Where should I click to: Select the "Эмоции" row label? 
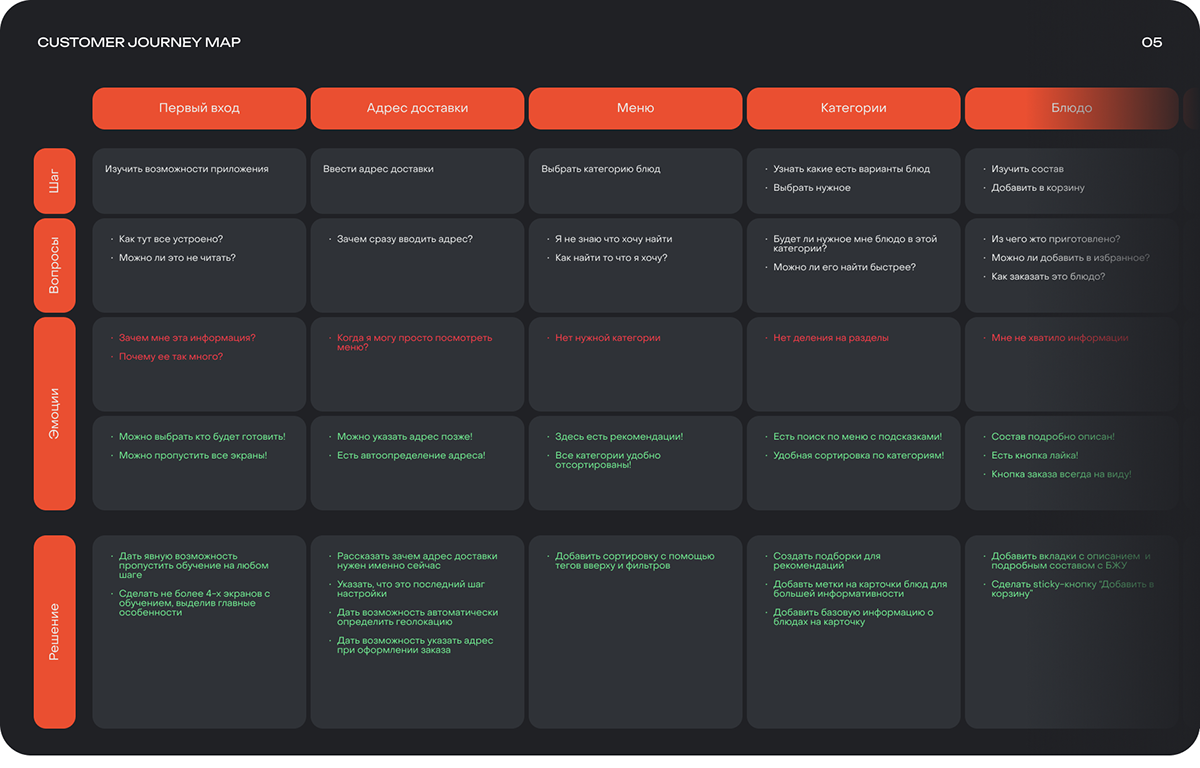pos(55,414)
